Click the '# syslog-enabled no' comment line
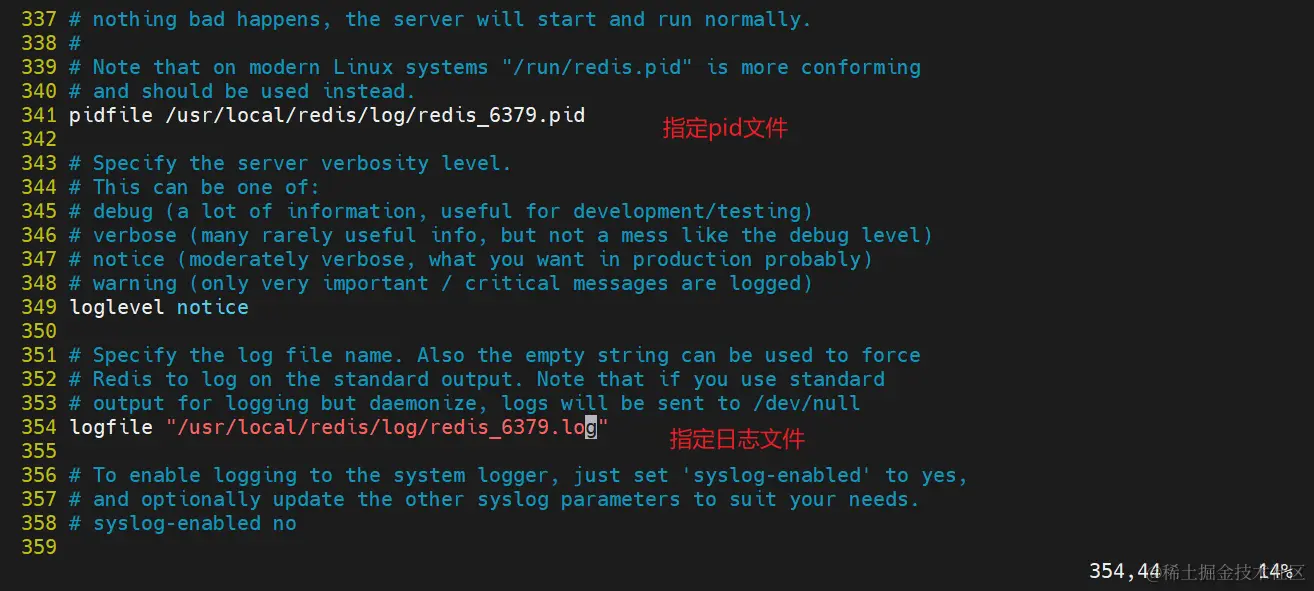This screenshot has width=1314, height=591. pos(183,523)
